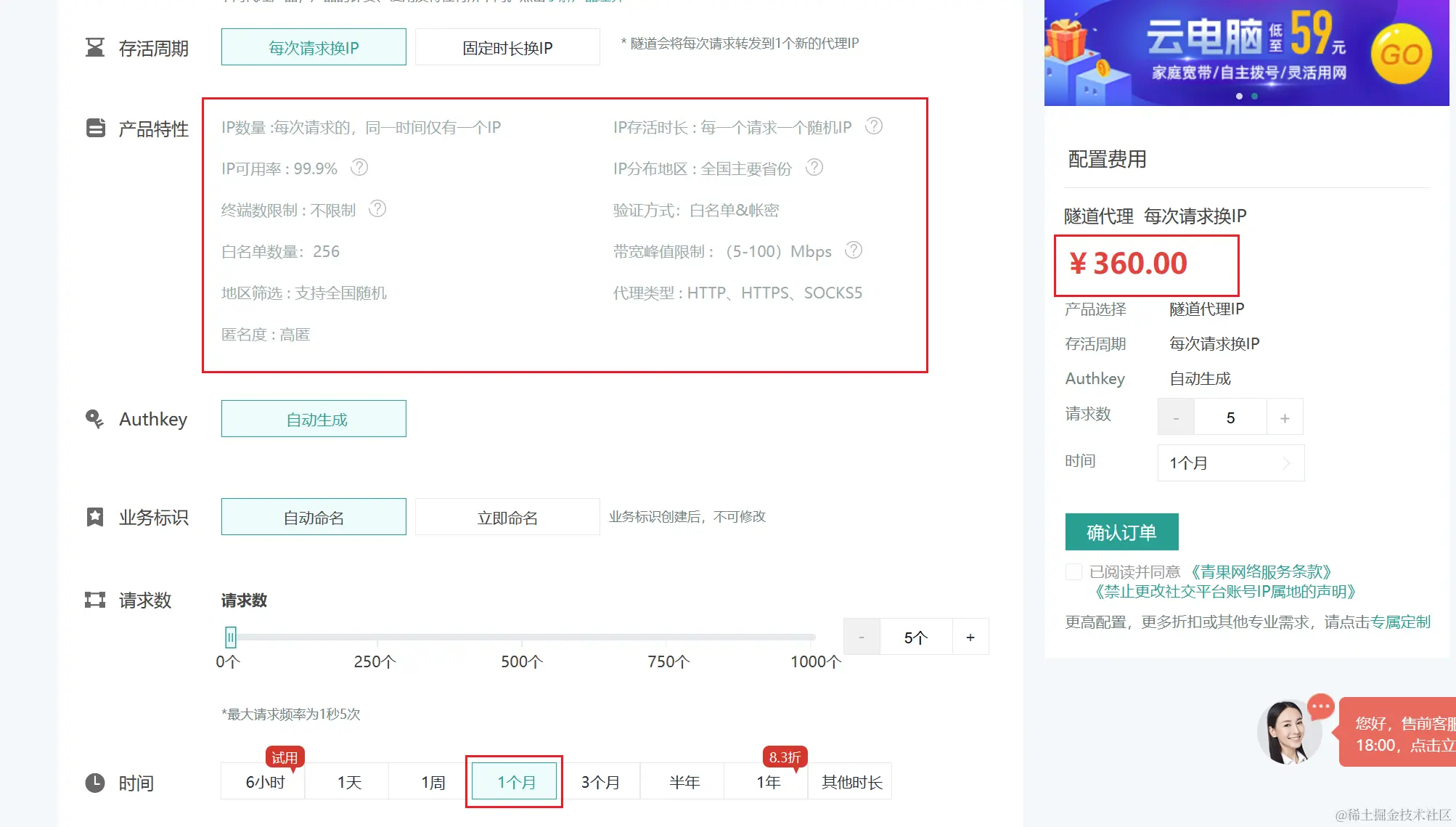Click the request count field showing 5 in cost panel
This screenshot has height=827, width=1456.
tap(1230, 417)
